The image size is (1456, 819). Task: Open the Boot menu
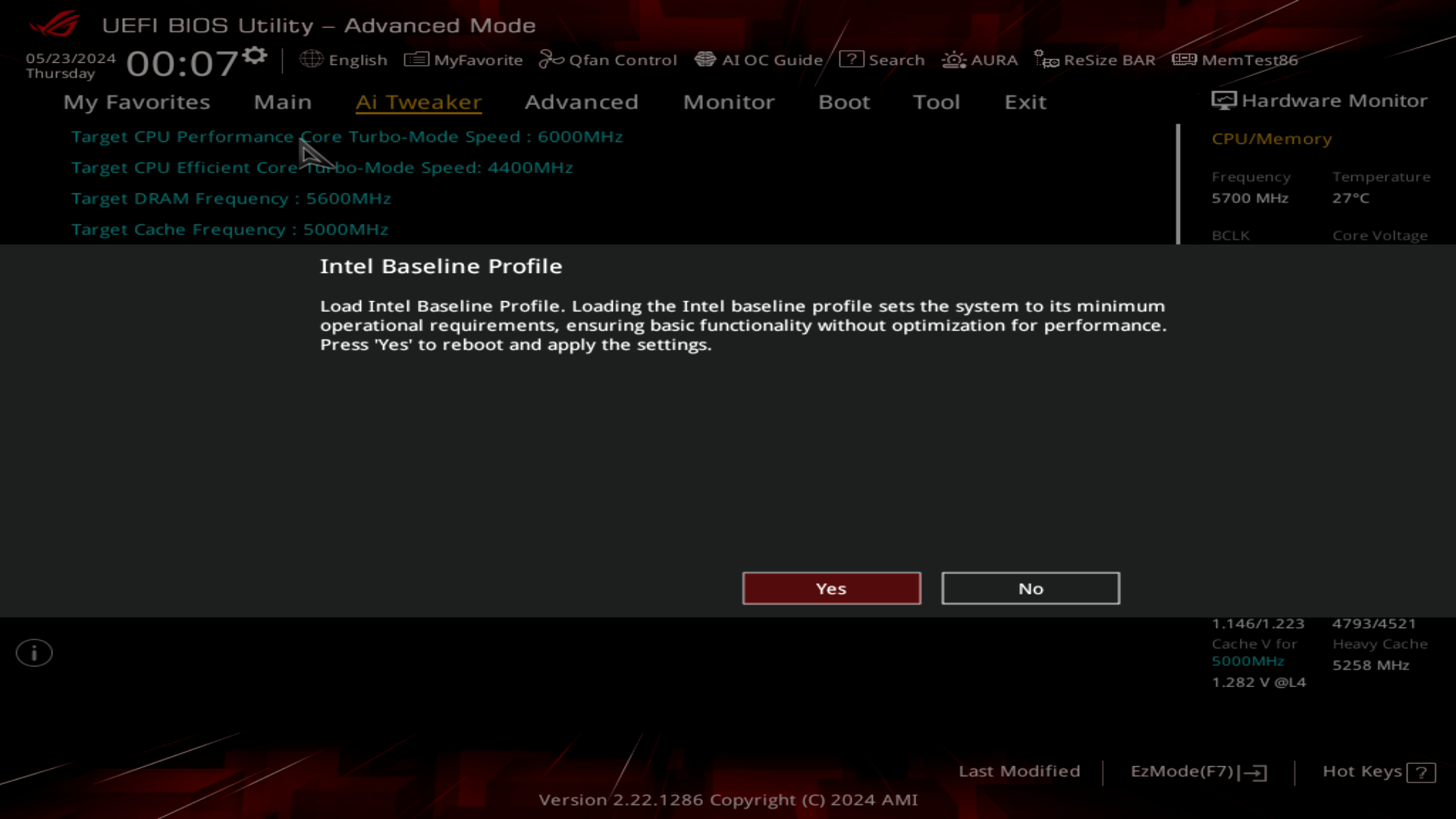[844, 102]
